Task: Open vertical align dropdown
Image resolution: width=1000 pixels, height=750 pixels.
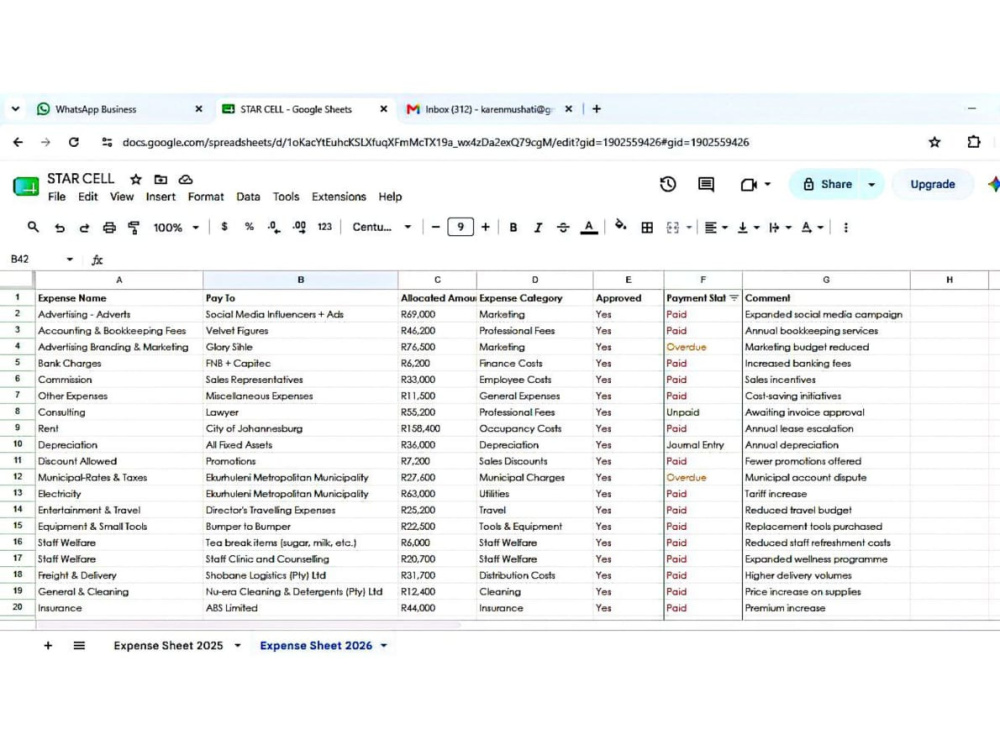Action: click(x=747, y=228)
